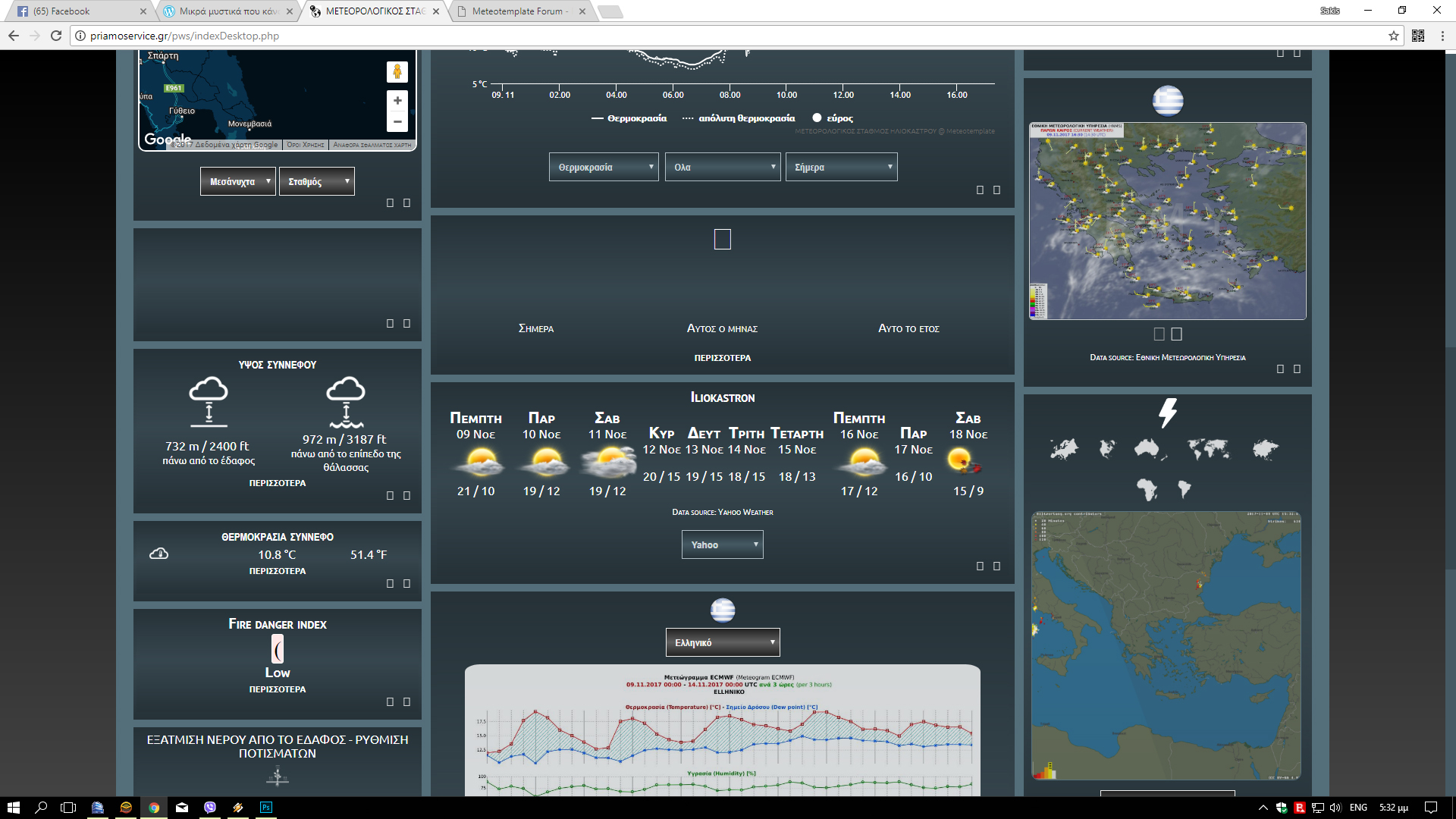
Task: Open Windows search in taskbar
Action: pyautogui.click(x=41, y=808)
